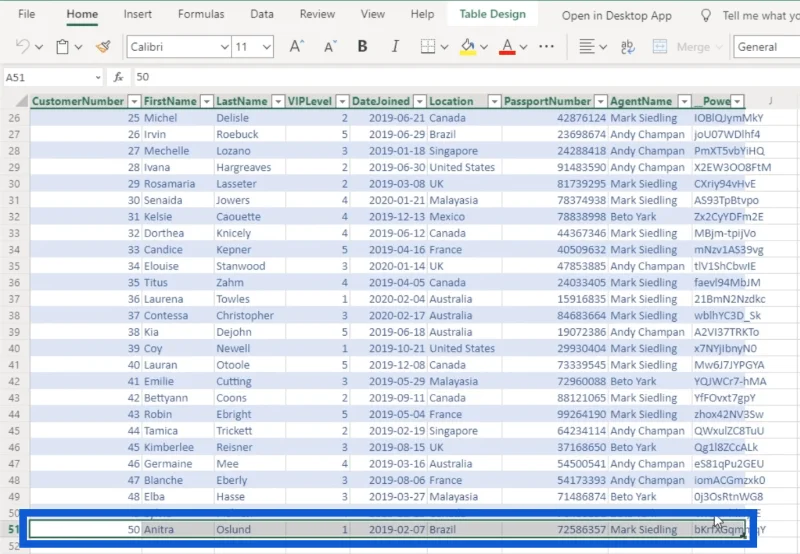Click the cell containing Michel
Viewport: 800px width, 554px height.
pyautogui.click(x=178, y=118)
